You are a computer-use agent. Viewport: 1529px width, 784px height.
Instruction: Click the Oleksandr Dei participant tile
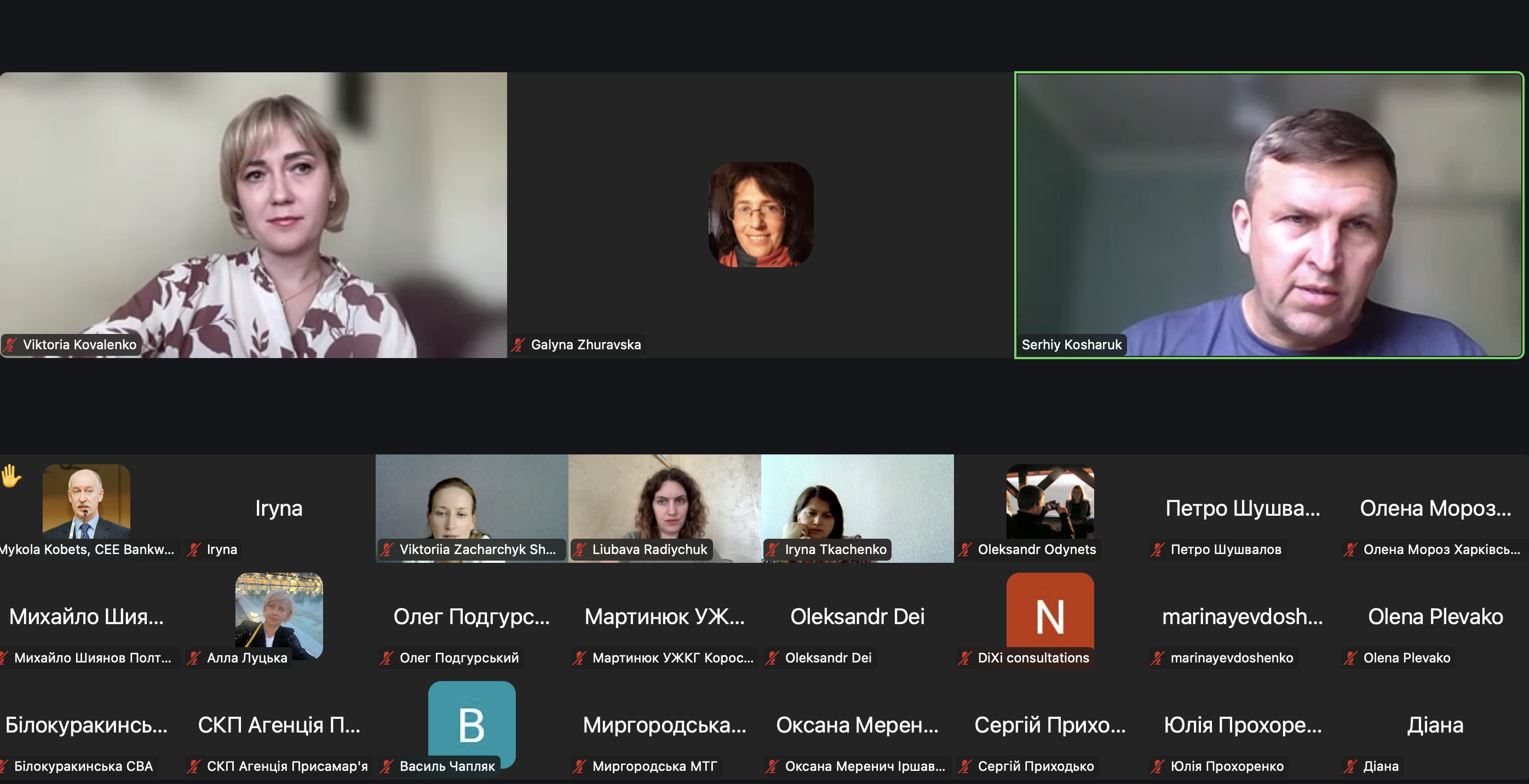[857, 617]
